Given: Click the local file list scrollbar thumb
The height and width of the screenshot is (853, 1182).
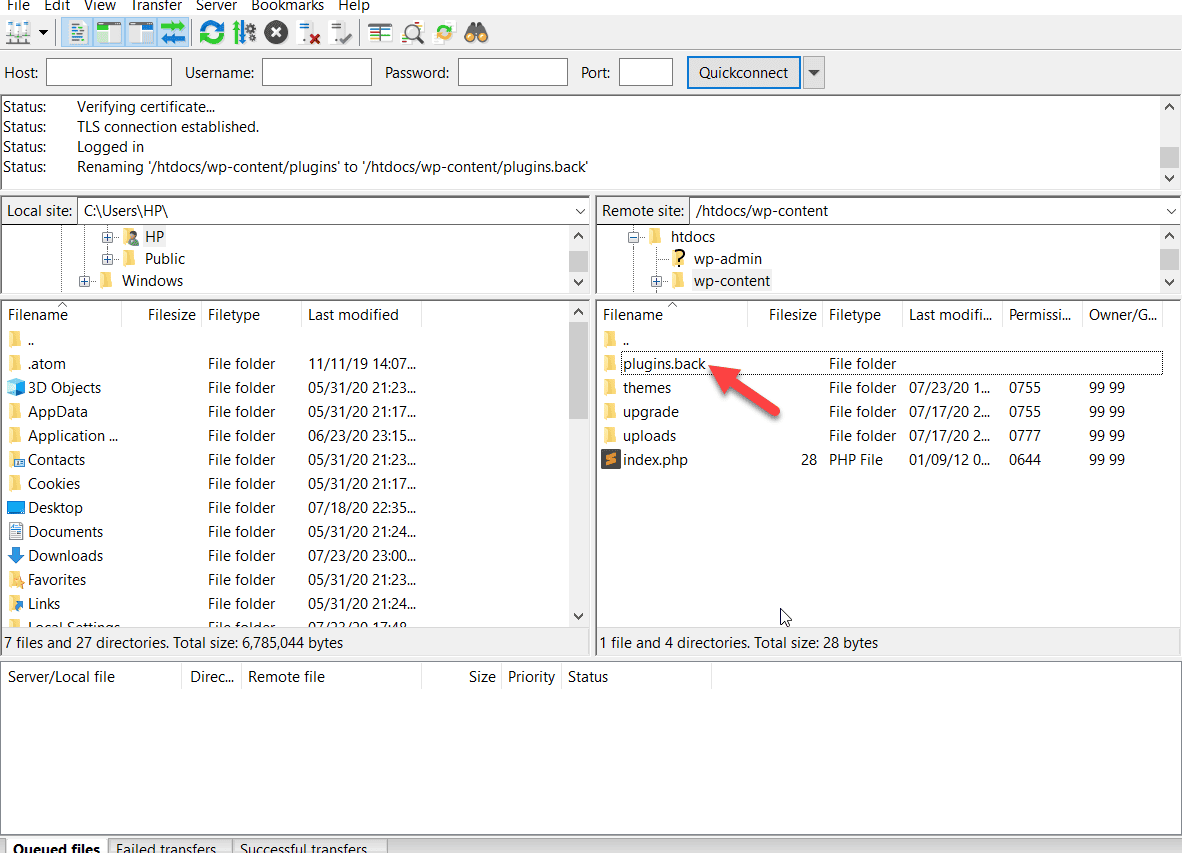Looking at the screenshot, I should (578, 371).
